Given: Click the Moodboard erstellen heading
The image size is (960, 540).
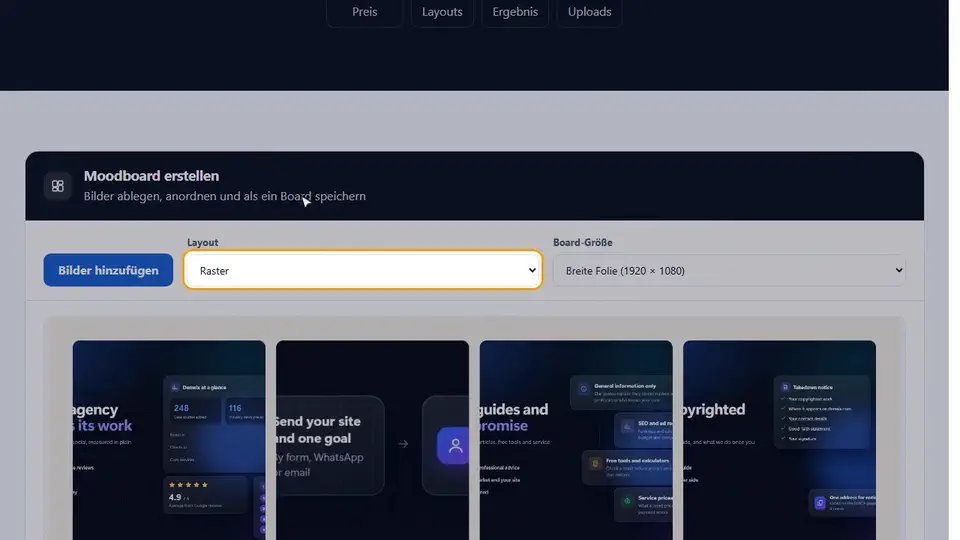Looking at the screenshot, I should point(151,176).
